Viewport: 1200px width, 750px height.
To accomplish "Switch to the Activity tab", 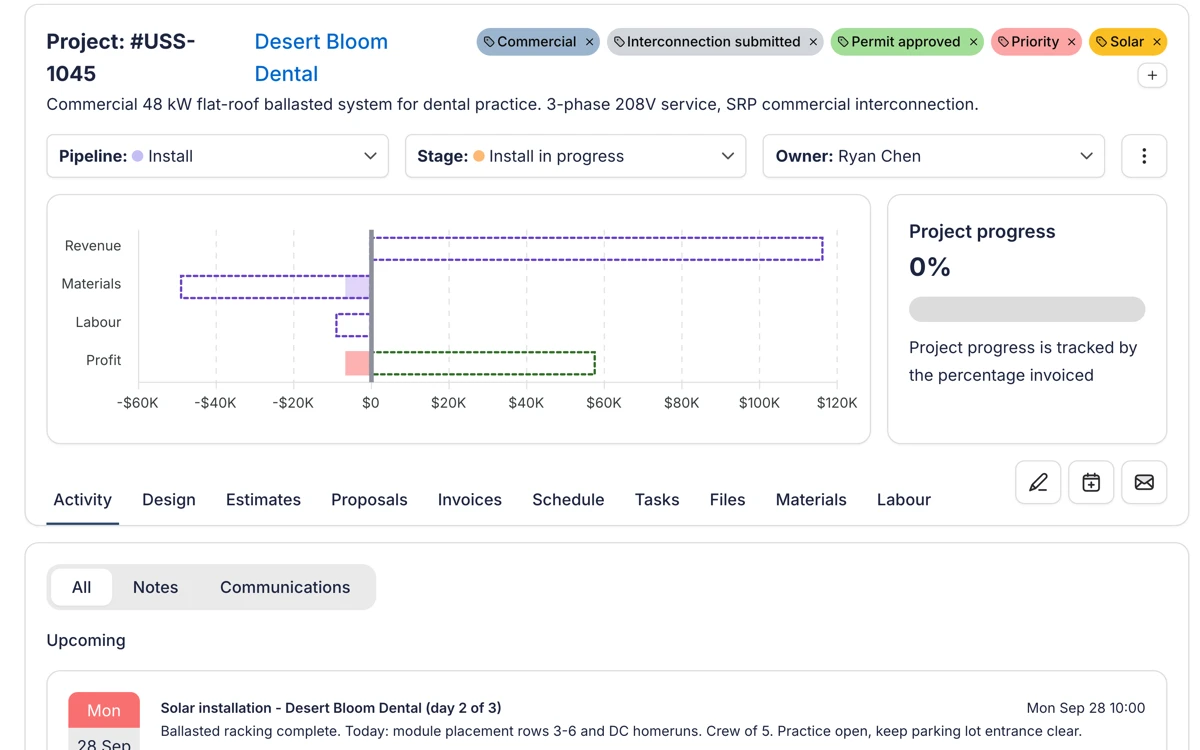I will click(82, 500).
